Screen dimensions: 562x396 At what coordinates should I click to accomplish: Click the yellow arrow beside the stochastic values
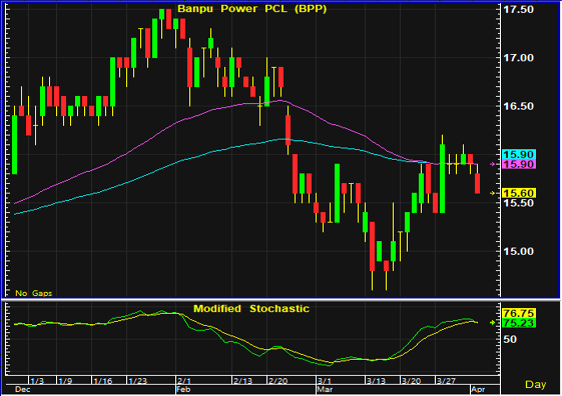point(493,323)
